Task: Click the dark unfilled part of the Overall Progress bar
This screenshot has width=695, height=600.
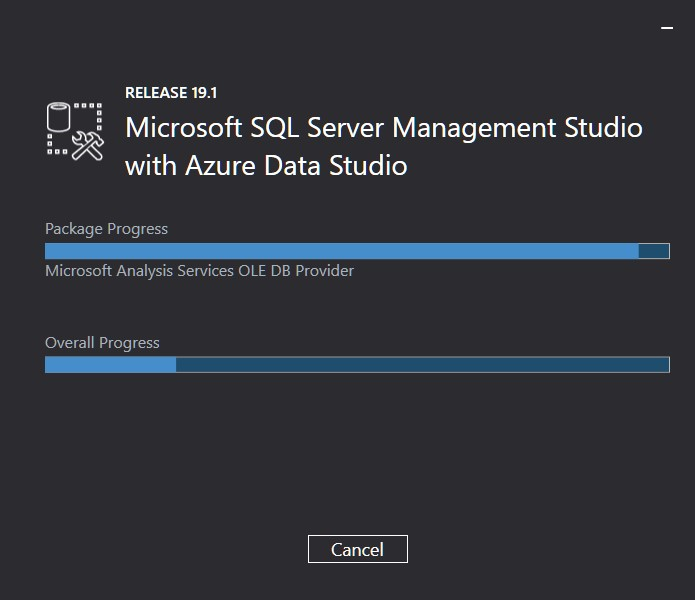Action: (x=422, y=365)
